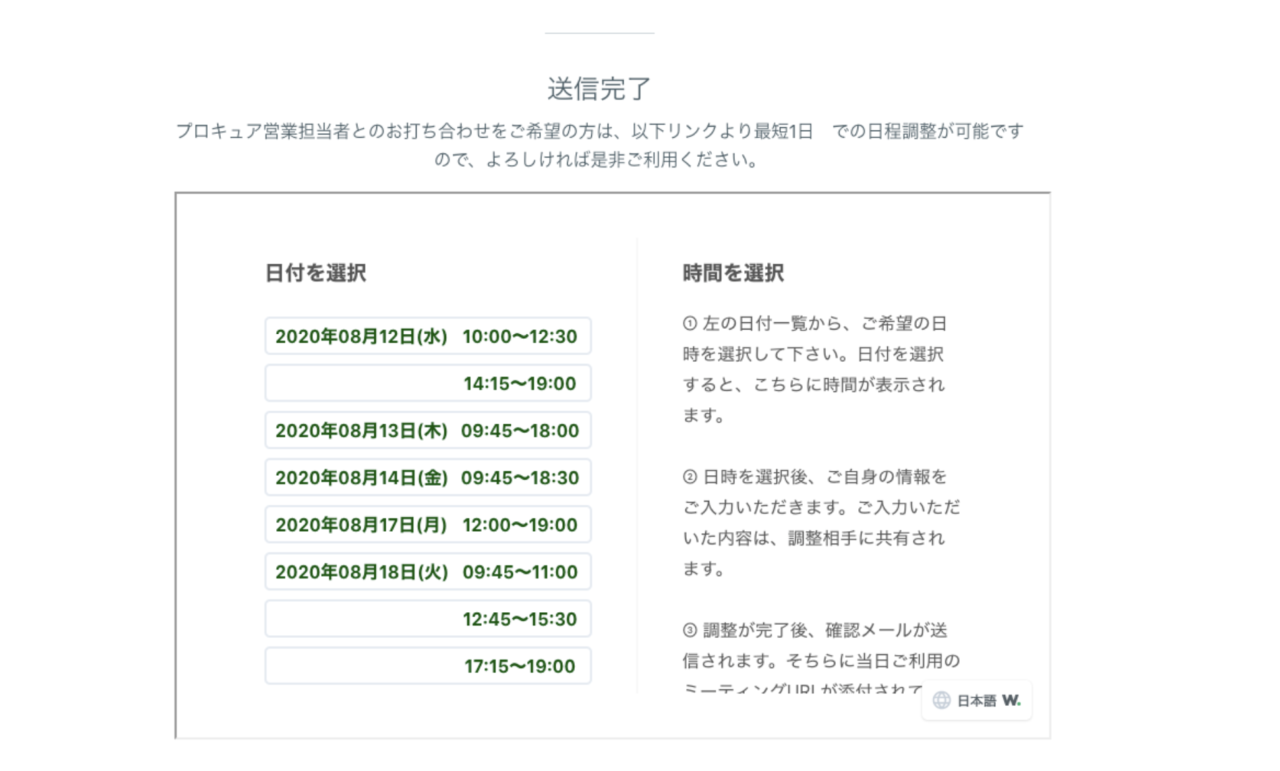Open the 日本語 language selector
This screenshot has width=1280, height=771.
(976, 700)
